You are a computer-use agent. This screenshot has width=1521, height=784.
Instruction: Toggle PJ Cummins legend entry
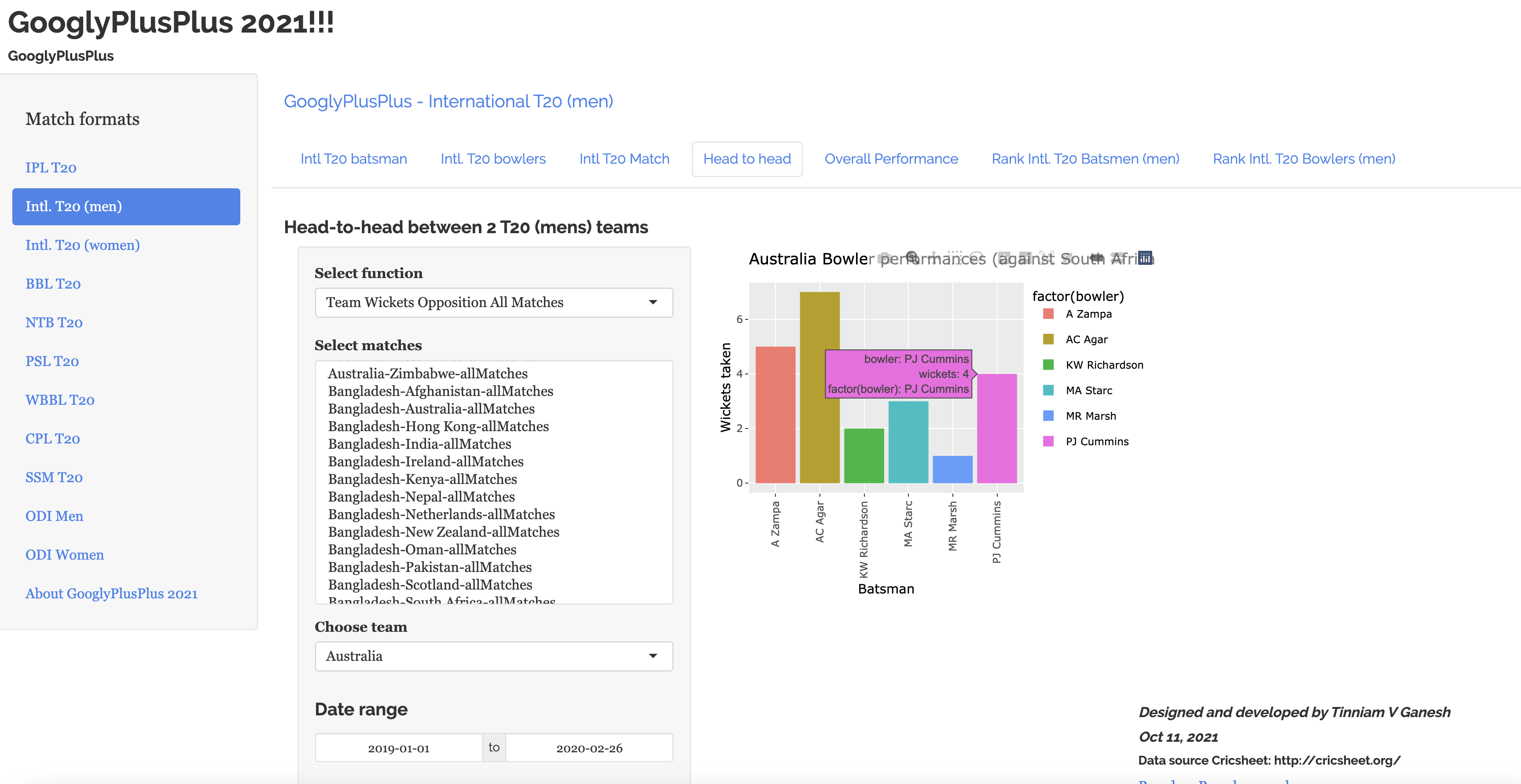coord(1096,442)
